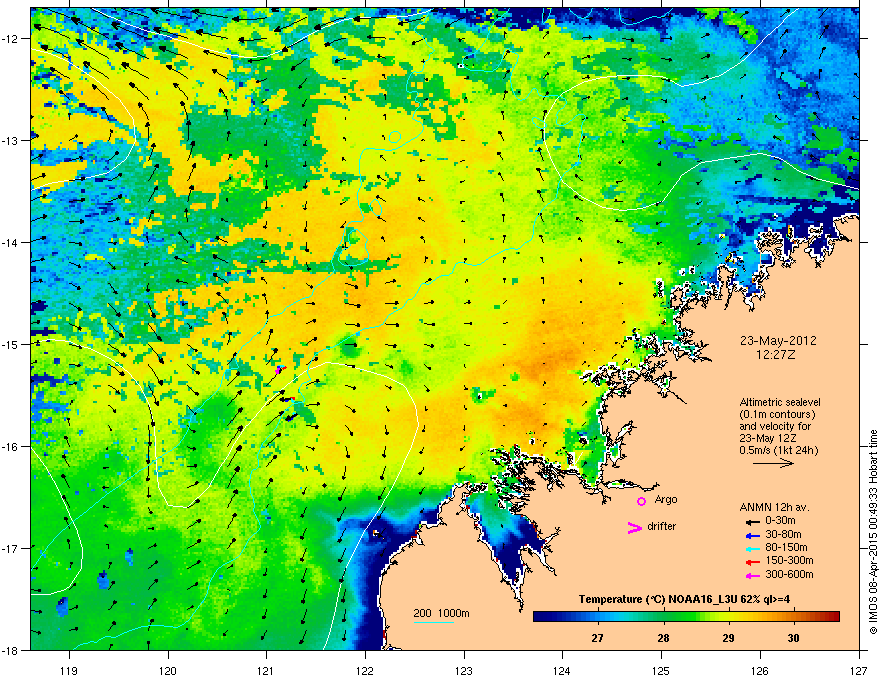Click latitude axis label '-17'

coord(11,549)
